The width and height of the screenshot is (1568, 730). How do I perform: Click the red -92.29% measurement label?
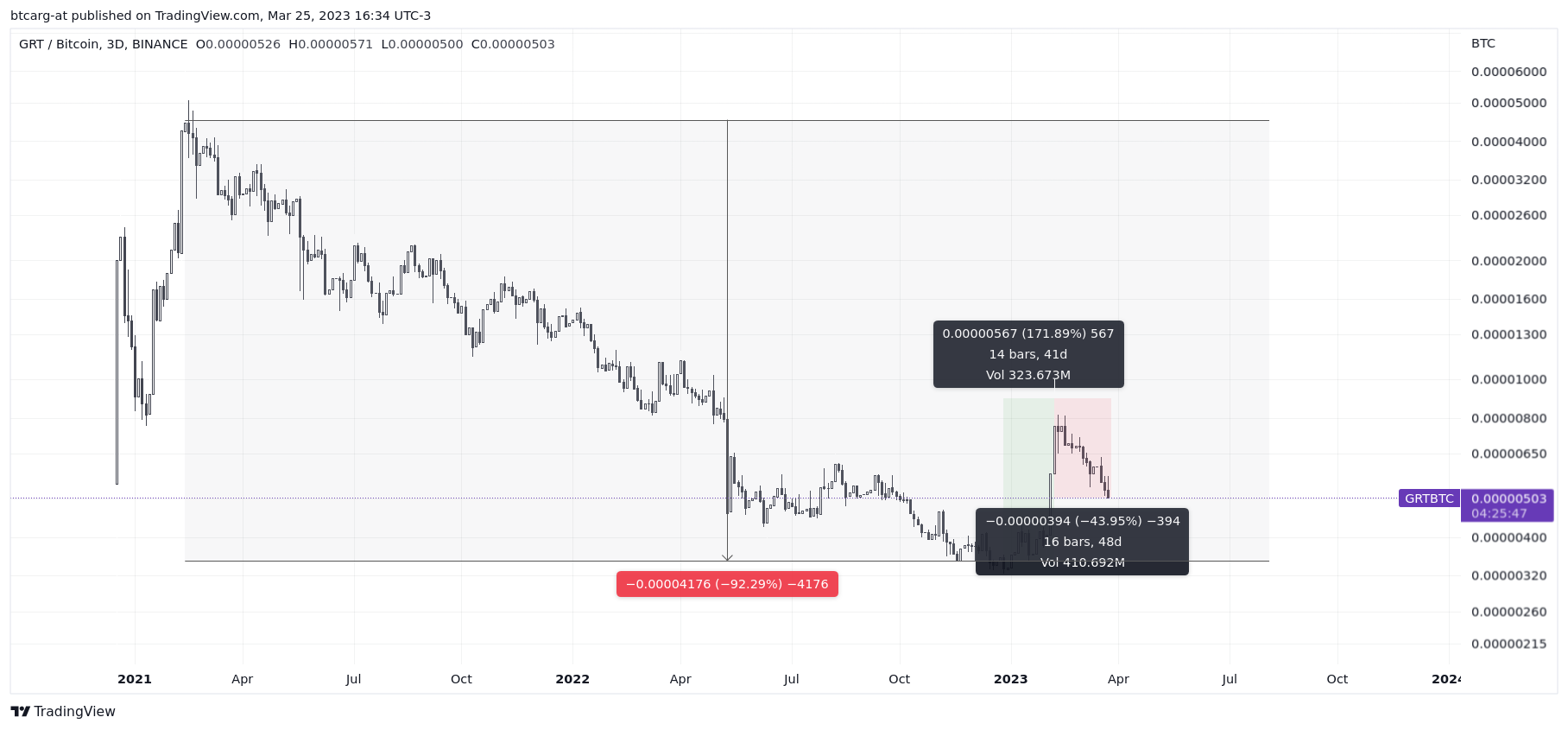pos(727,584)
